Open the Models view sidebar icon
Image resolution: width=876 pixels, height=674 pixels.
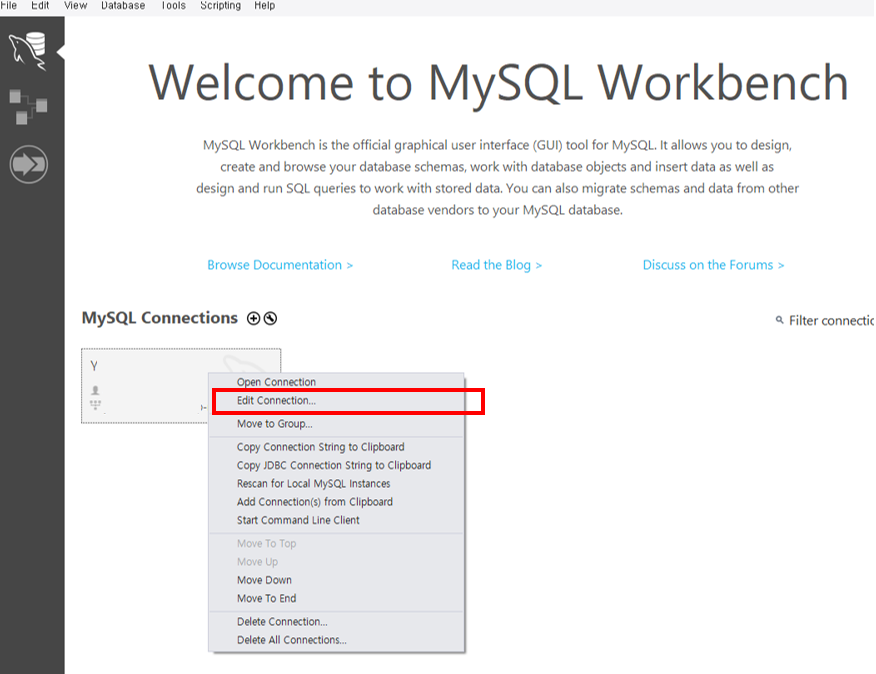[28, 106]
